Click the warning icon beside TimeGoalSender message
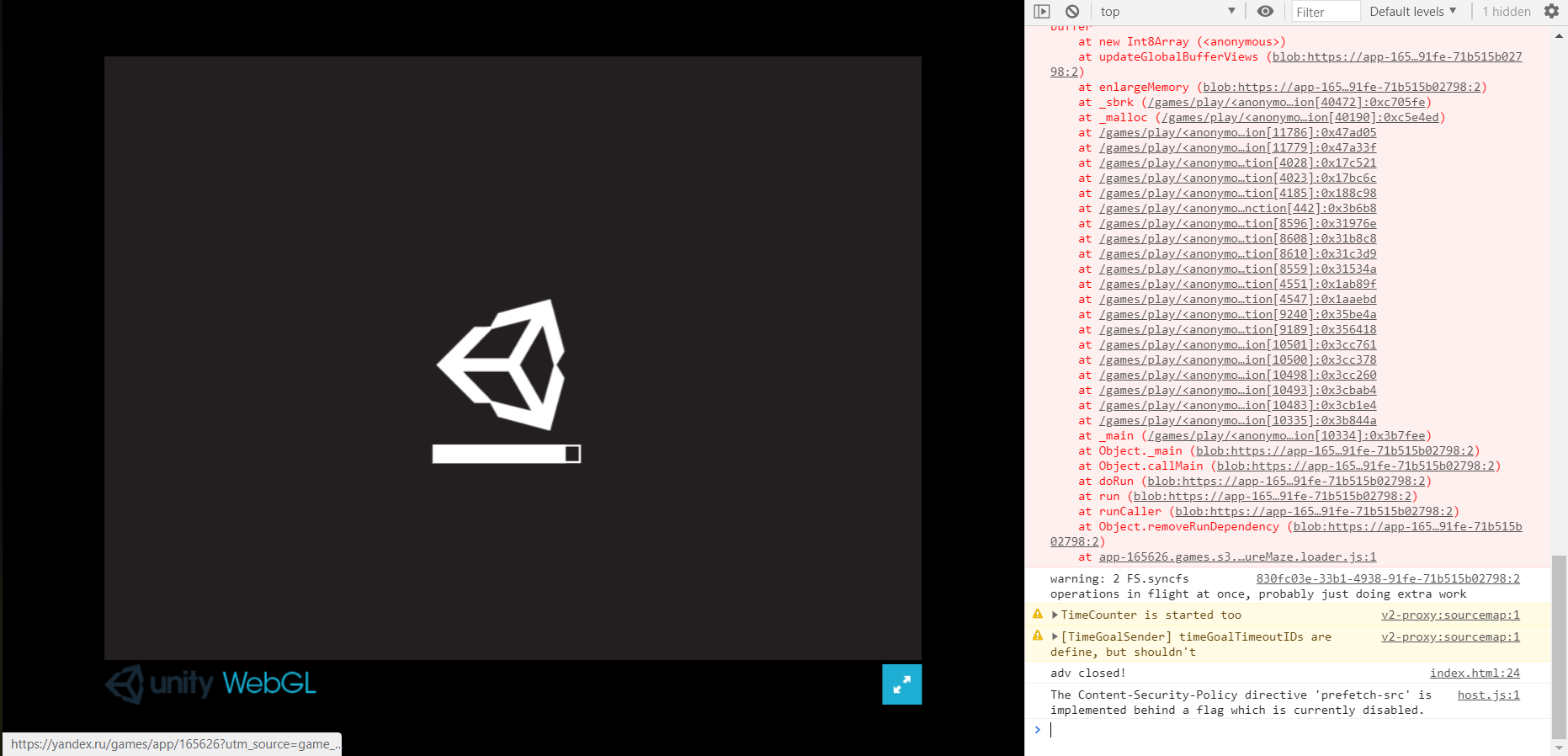This screenshot has height=756, width=1568. [1038, 636]
